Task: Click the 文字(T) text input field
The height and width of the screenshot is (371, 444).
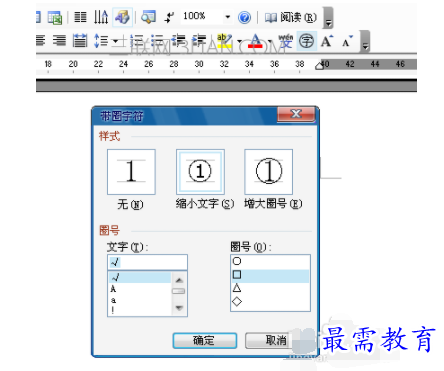Action: 147,262
